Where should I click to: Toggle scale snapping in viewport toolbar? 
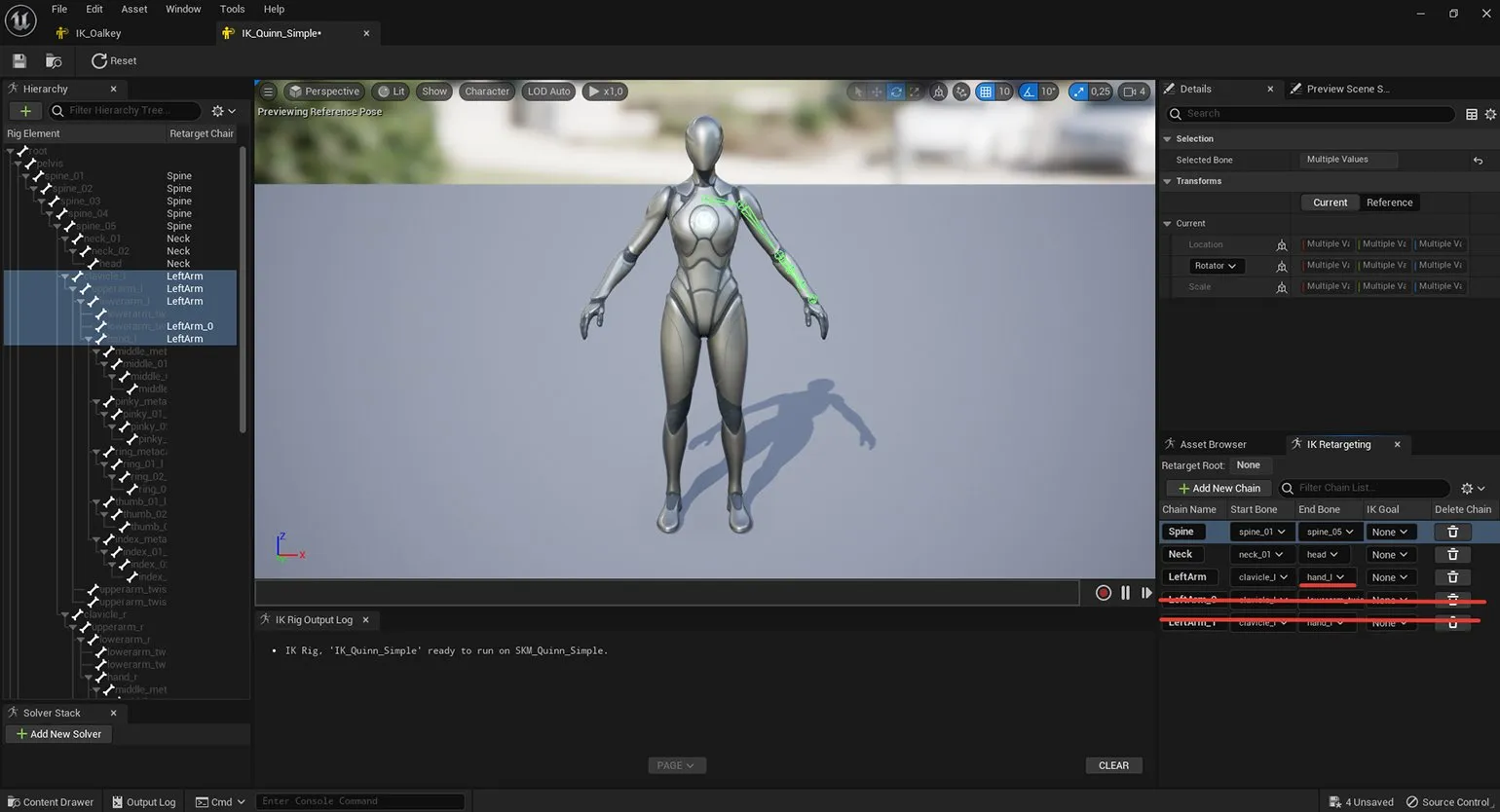tap(1077, 92)
